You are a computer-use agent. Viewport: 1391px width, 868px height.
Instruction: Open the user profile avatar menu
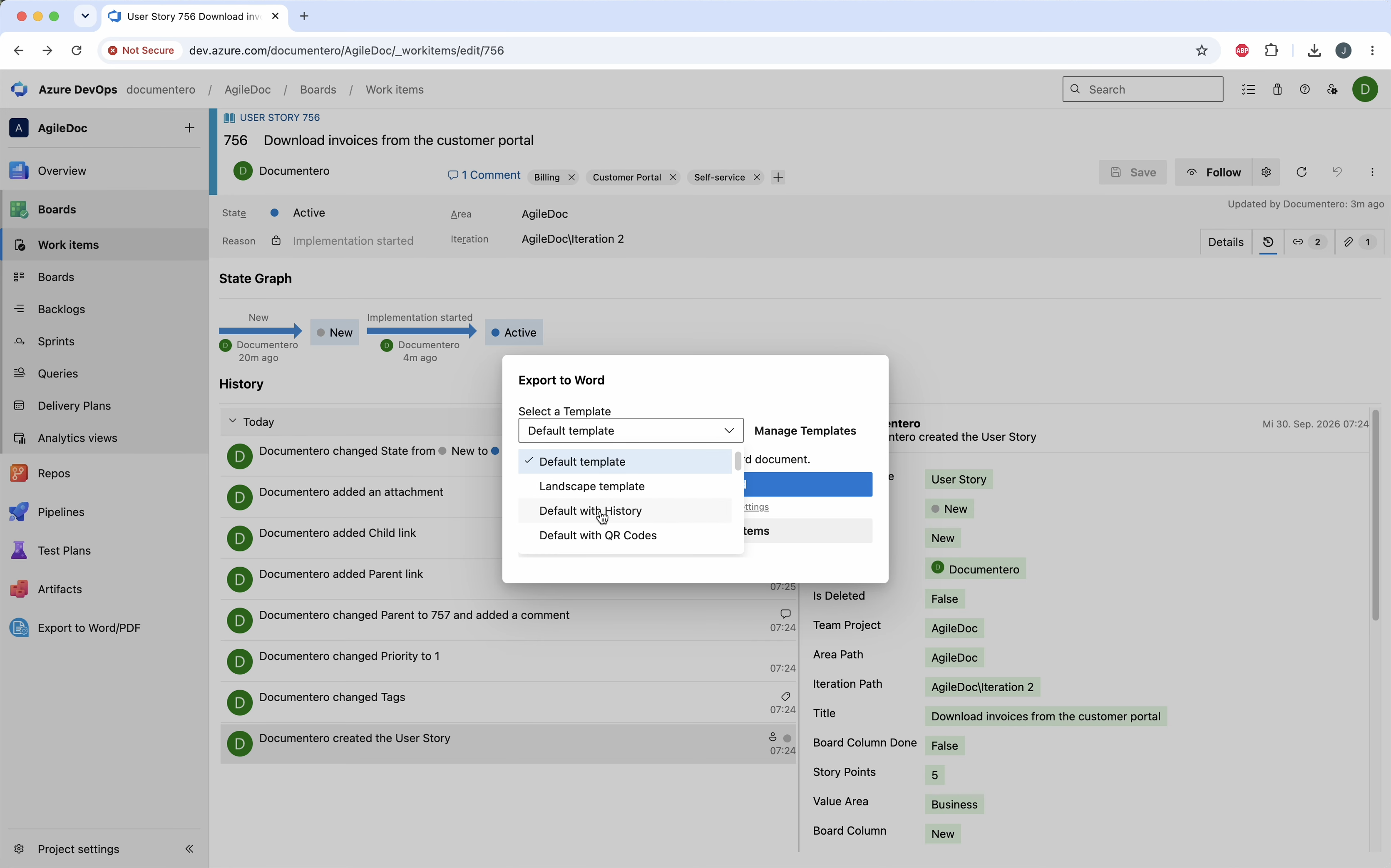pyautogui.click(x=1365, y=89)
